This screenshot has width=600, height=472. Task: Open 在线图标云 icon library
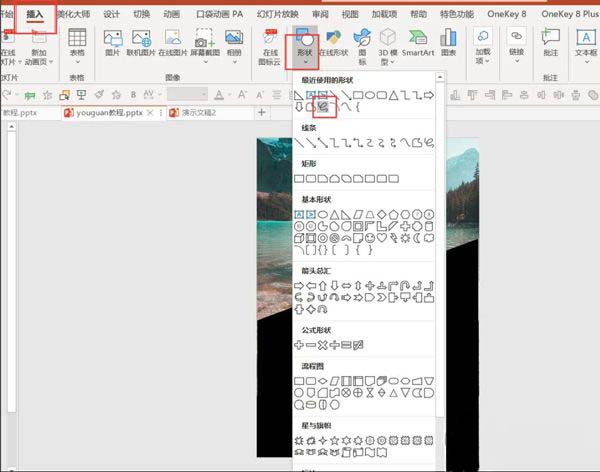click(x=270, y=47)
